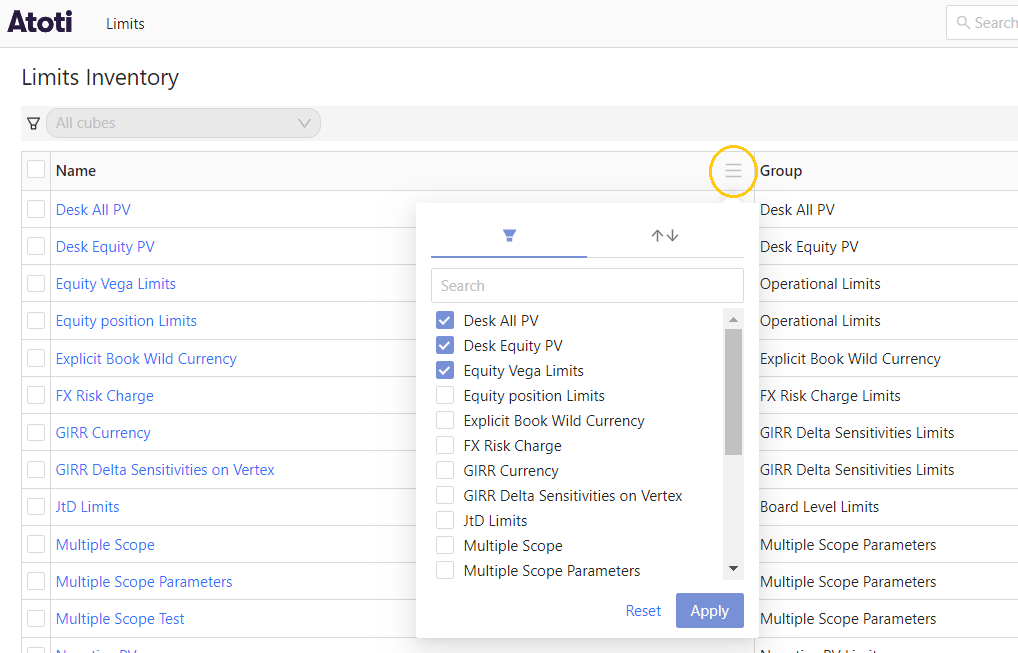1018x653 pixels.
Task: Check the FX Risk Charge filter option
Action: coord(445,446)
